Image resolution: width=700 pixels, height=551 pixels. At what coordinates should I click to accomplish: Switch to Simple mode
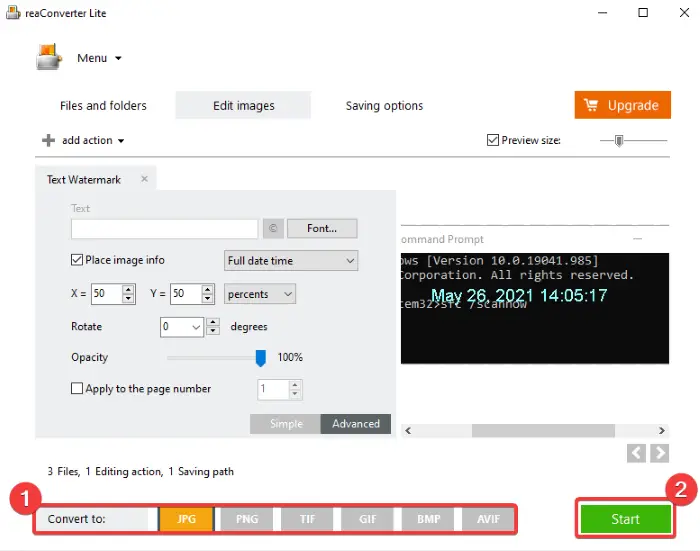pos(285,424)
